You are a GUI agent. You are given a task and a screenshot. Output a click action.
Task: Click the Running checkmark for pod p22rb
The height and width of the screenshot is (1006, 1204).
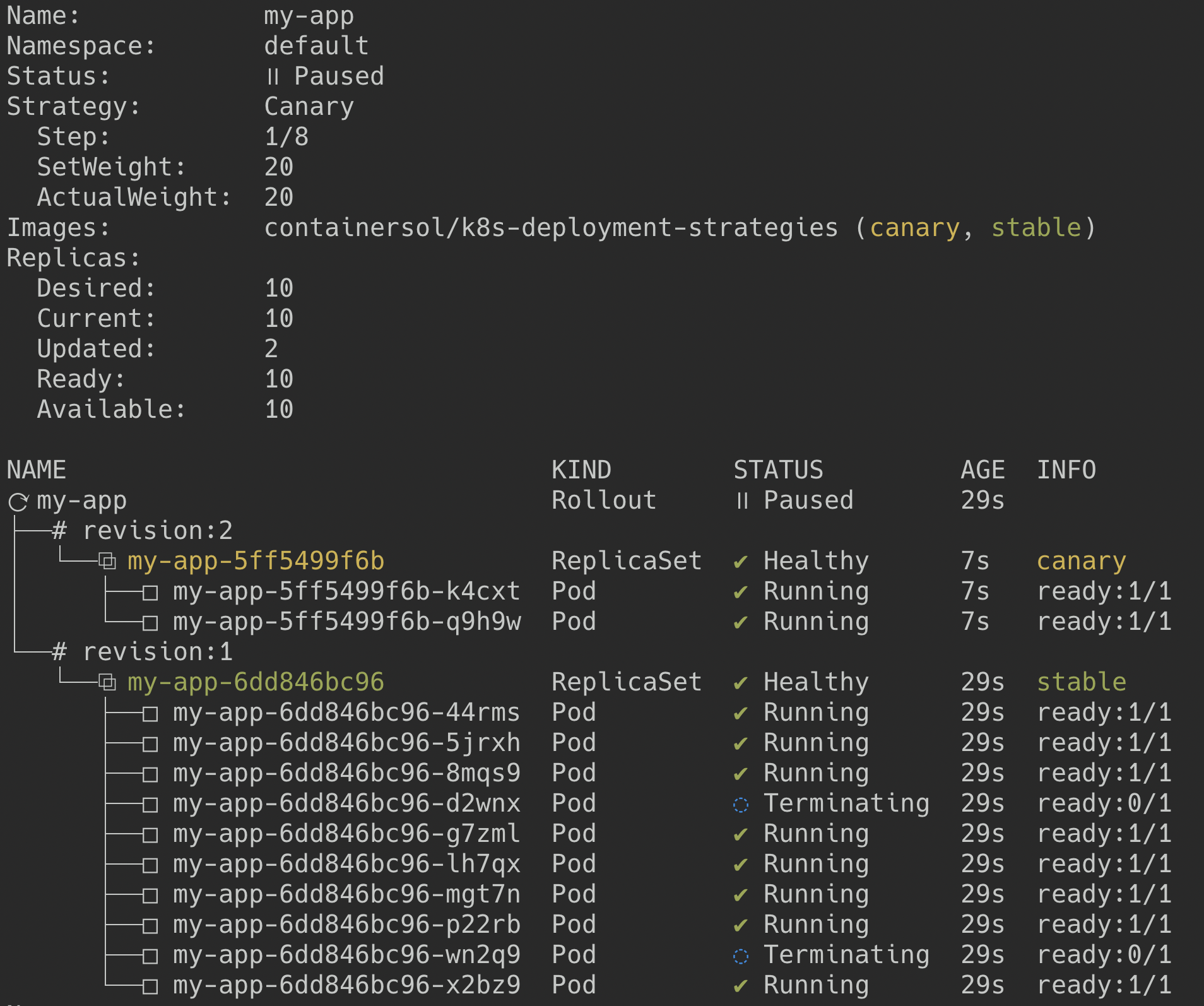pos(741,925)
